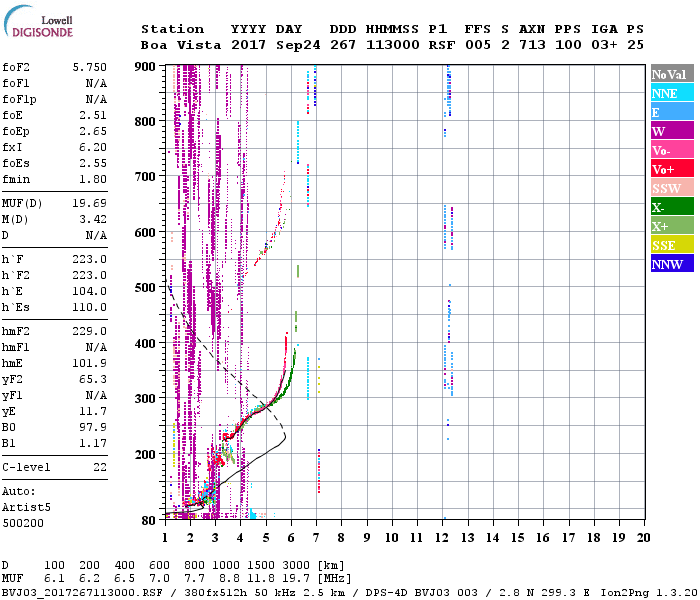
Task: Click the Vo+ red legend entry
Action: point(668,169)
